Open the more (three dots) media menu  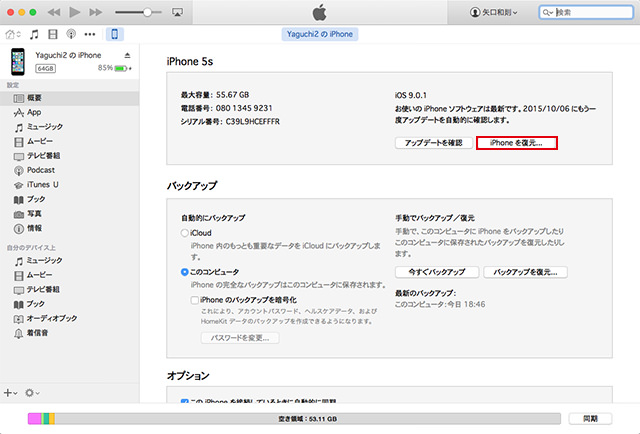pyautogui.click(x=90, y=34)
